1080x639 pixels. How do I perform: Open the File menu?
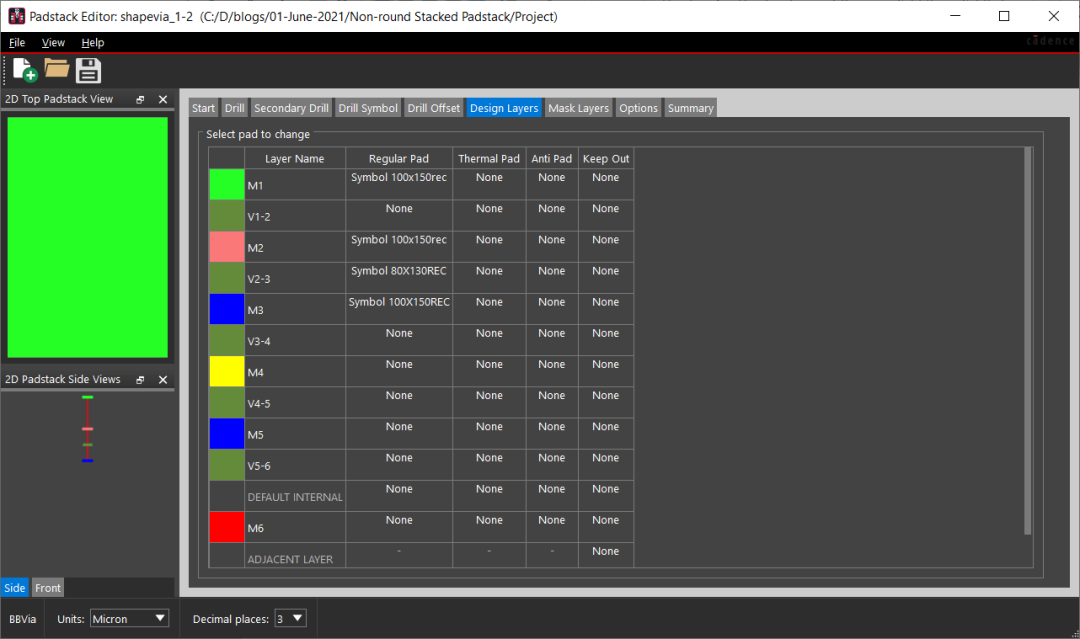click(x=17, y=43)
